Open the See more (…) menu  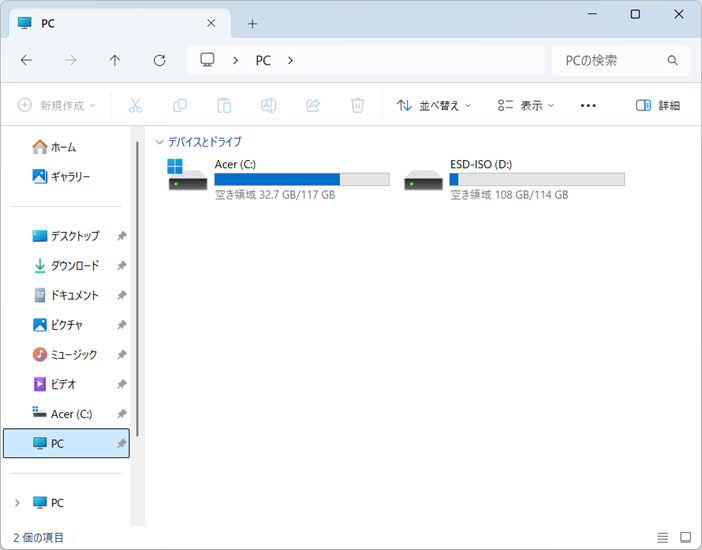[588, 105]
